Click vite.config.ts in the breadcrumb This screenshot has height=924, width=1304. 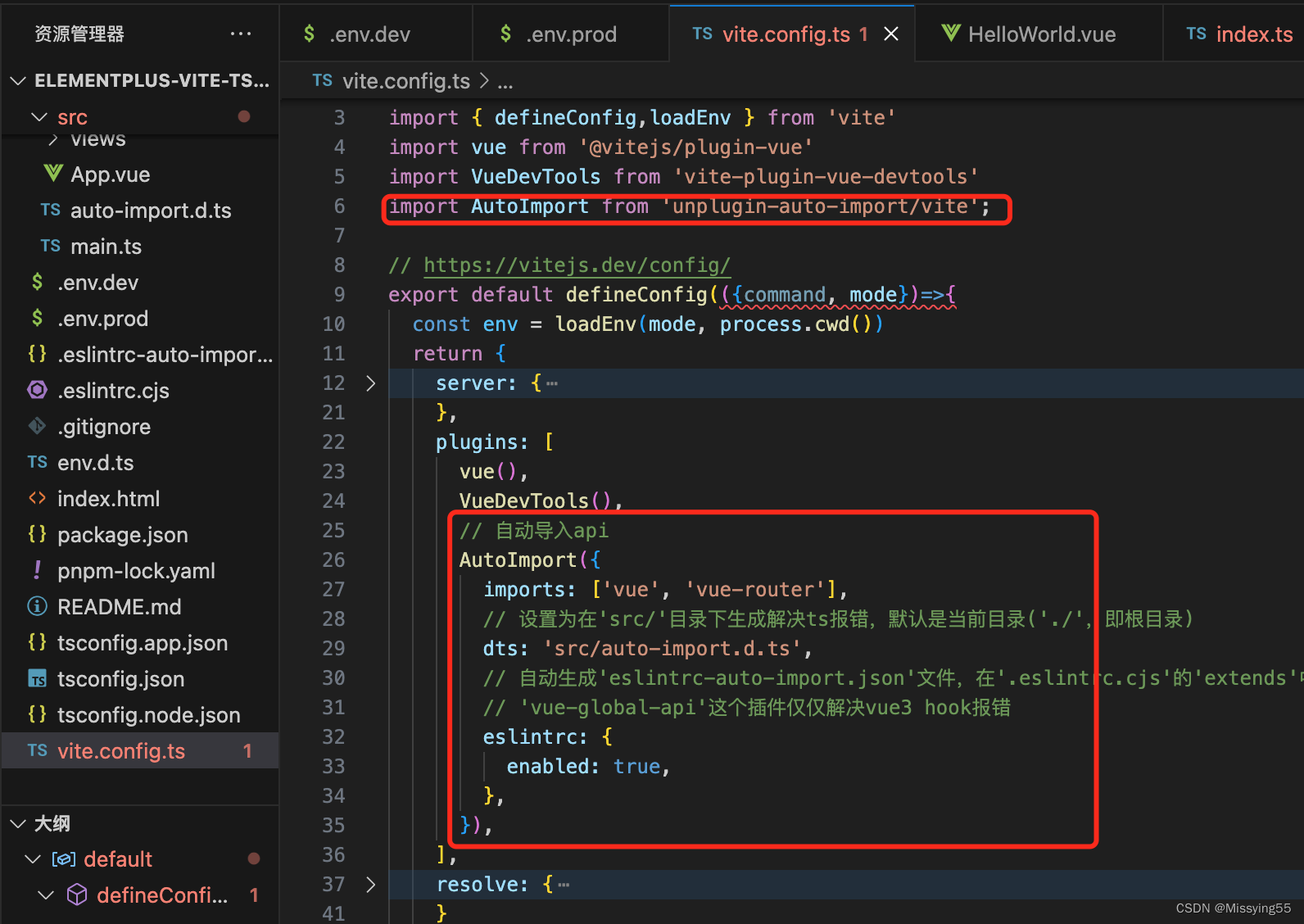(406, 80)
